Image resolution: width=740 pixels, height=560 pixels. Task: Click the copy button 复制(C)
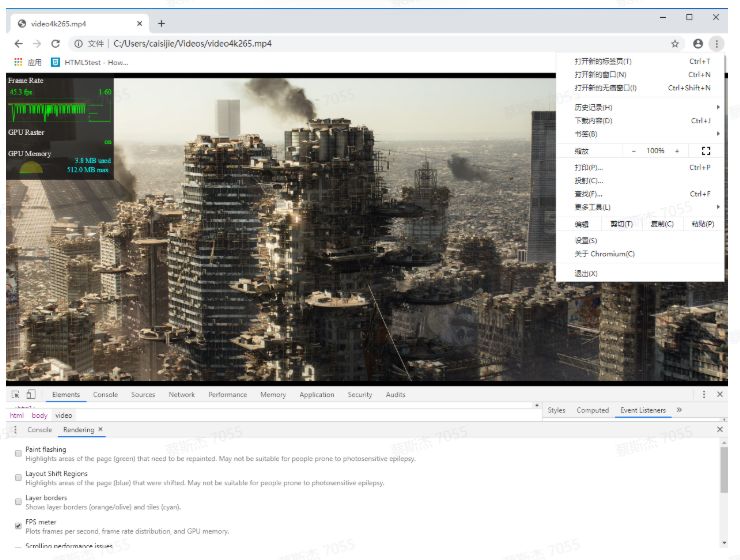(662, 224)
